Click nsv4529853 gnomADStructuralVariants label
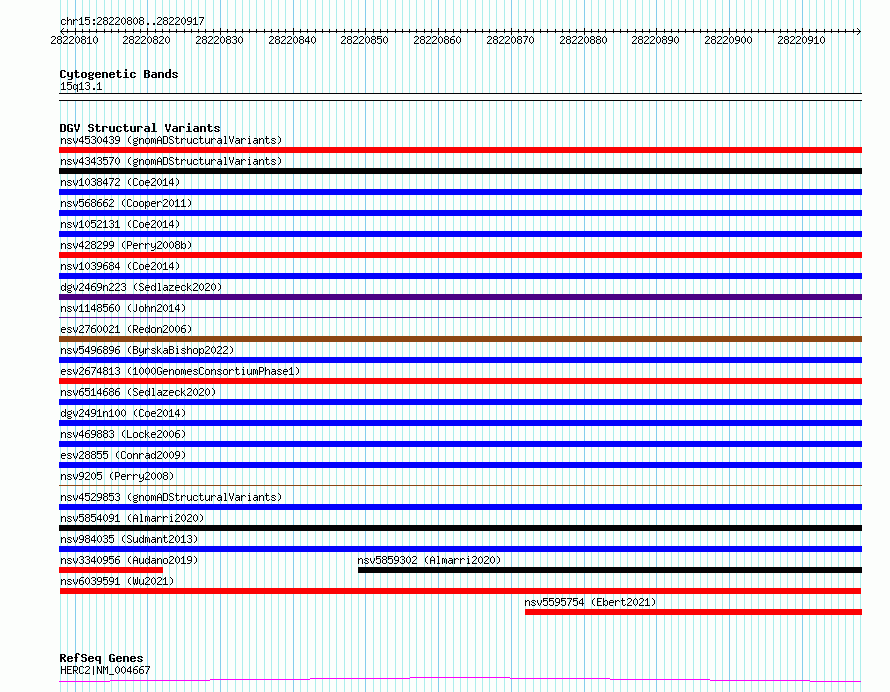The height and width of the screenshot is (692, 890). pos(171,497)
